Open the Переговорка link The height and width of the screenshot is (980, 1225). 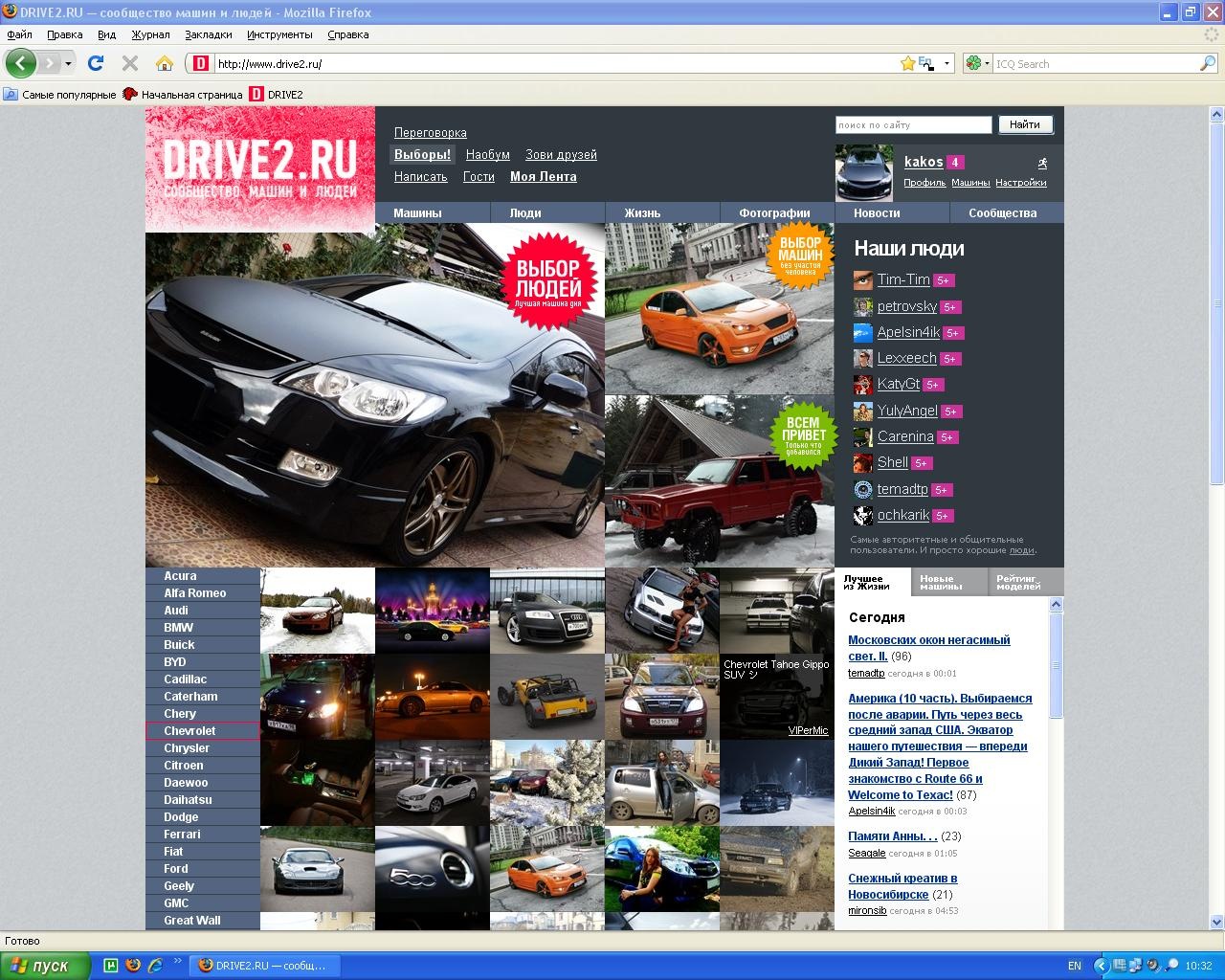click(431, 133)
